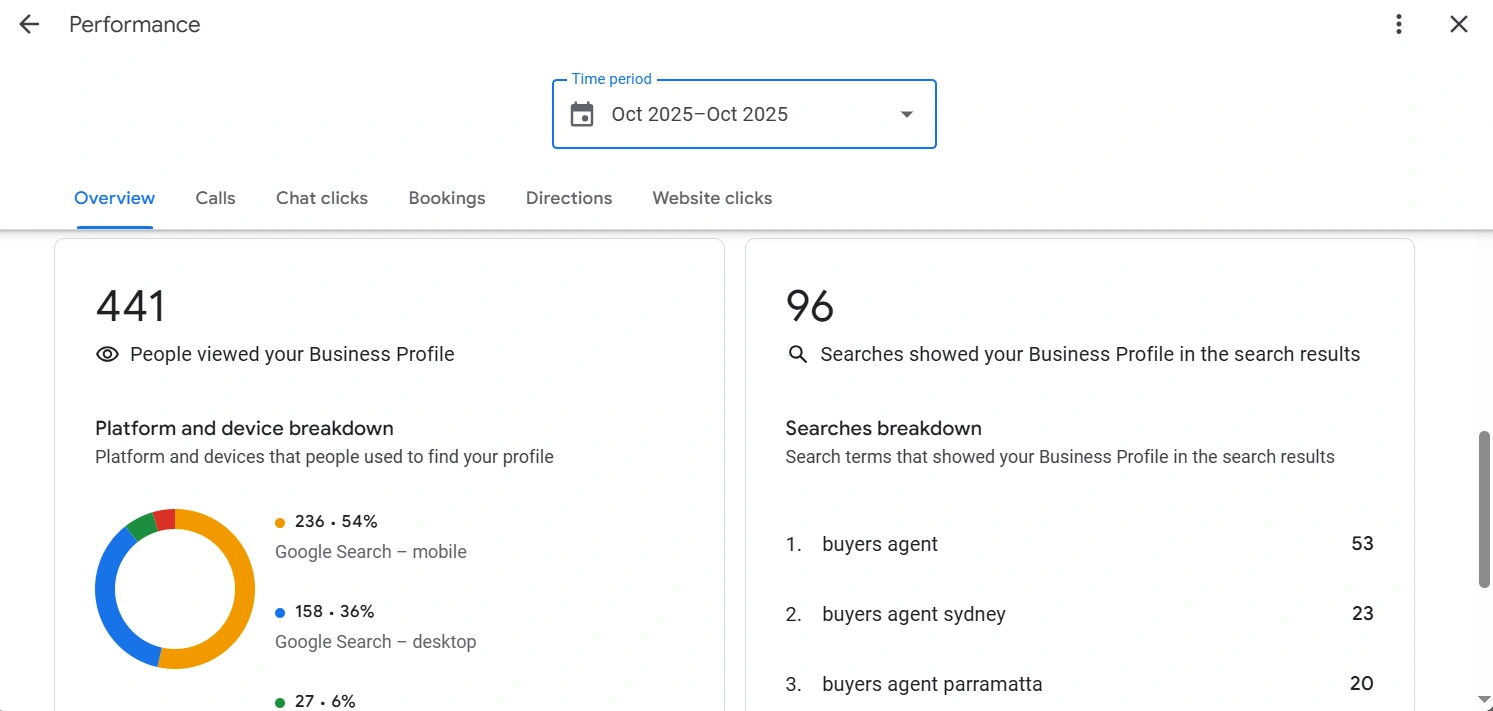Viewport: 1493px width, 711px height.
Task: Click the eye icon beside profile views
Action: click(x=107, y=354)
